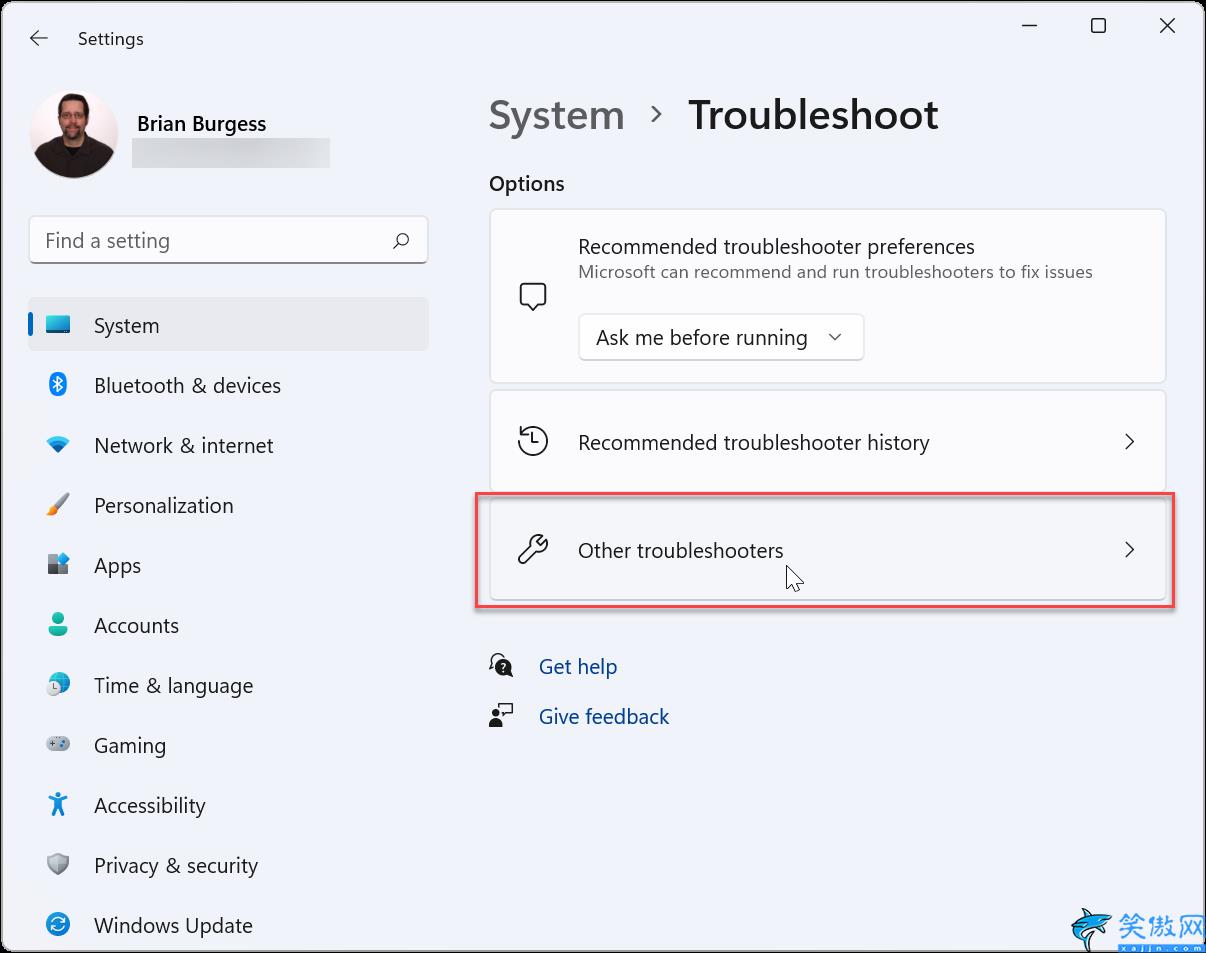Click the magnifier icon in search box
Viewport: 1206px width, 953px height.
(401, 241)
